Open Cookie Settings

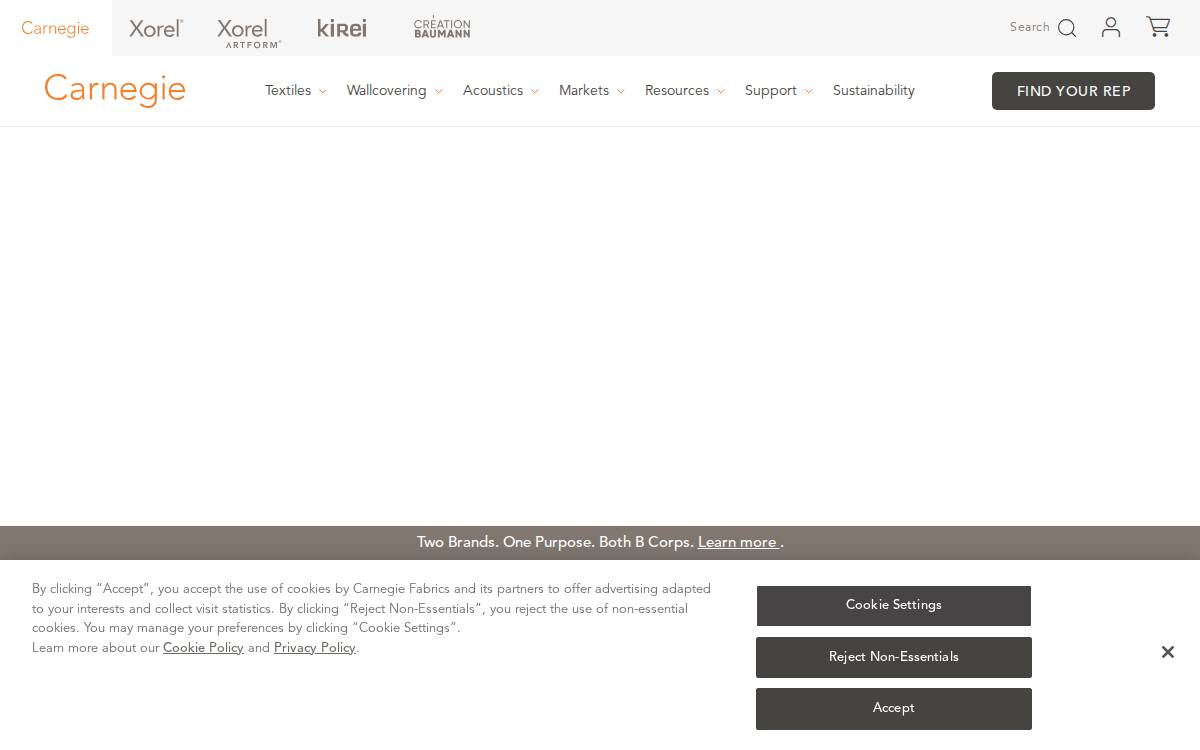click(x=894, y=605)
